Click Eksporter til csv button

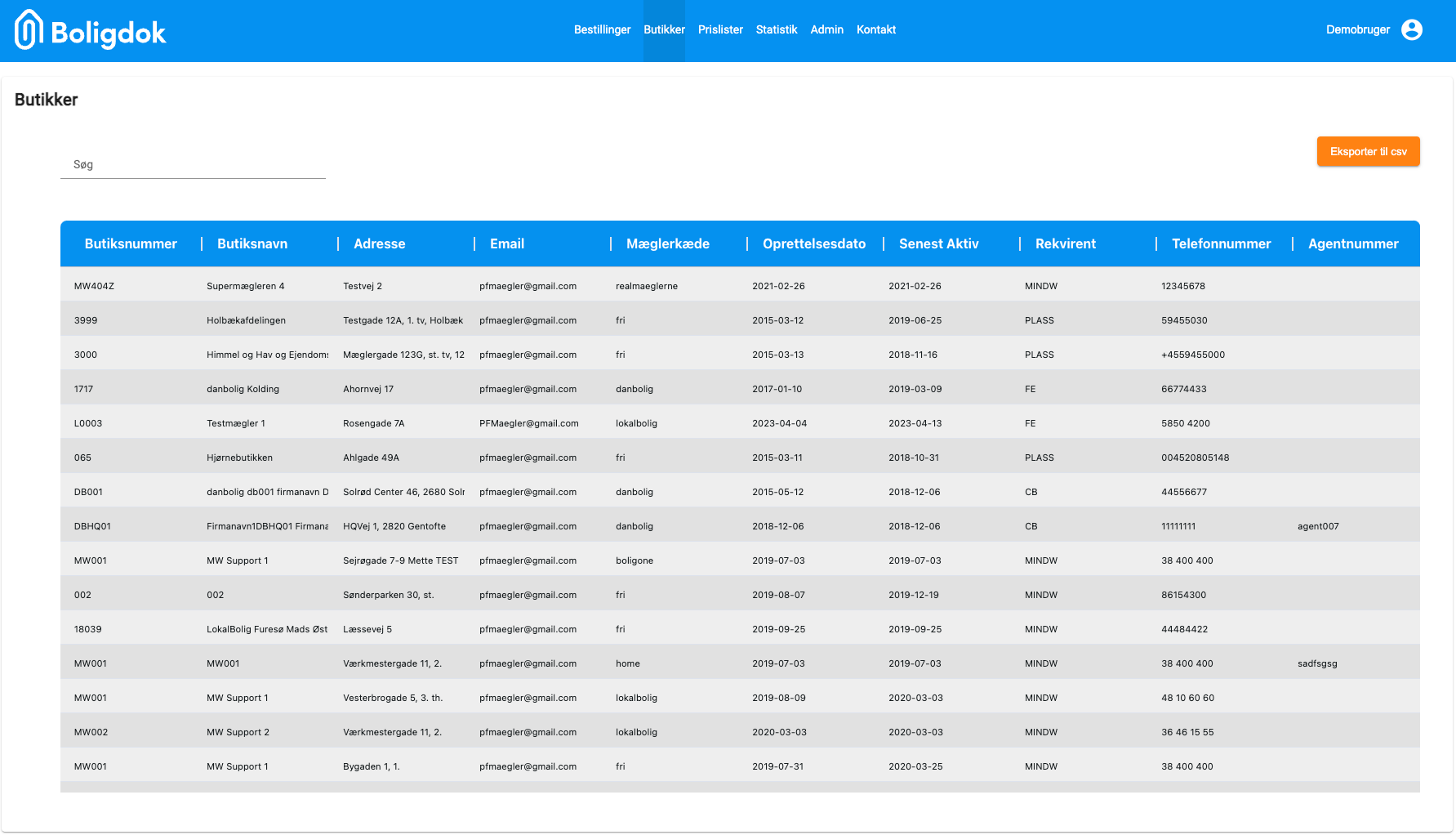1368,151
